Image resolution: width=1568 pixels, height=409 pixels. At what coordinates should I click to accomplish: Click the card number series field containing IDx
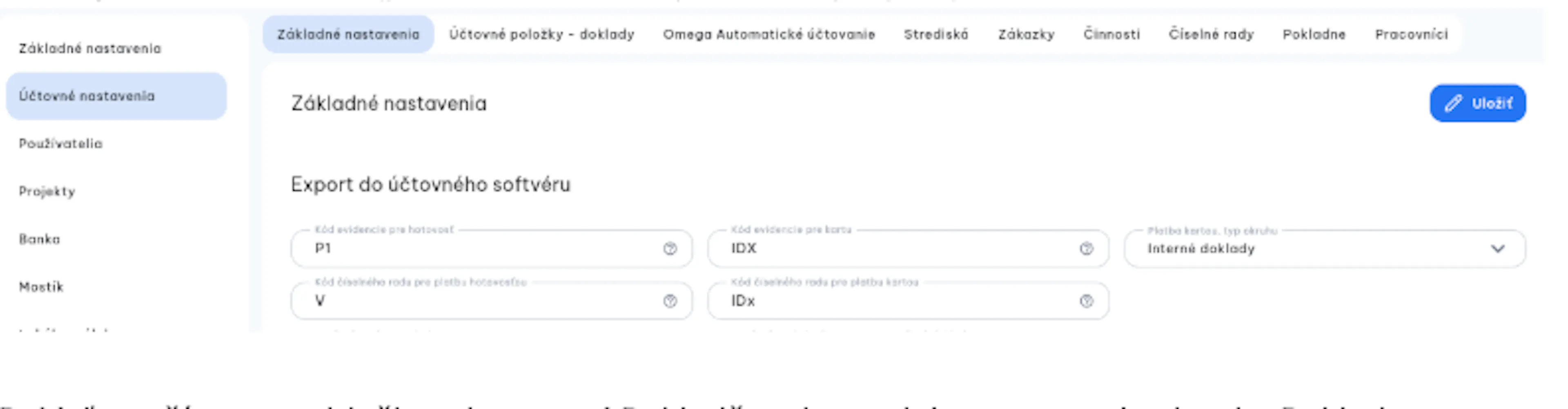(x=908, y=301)
